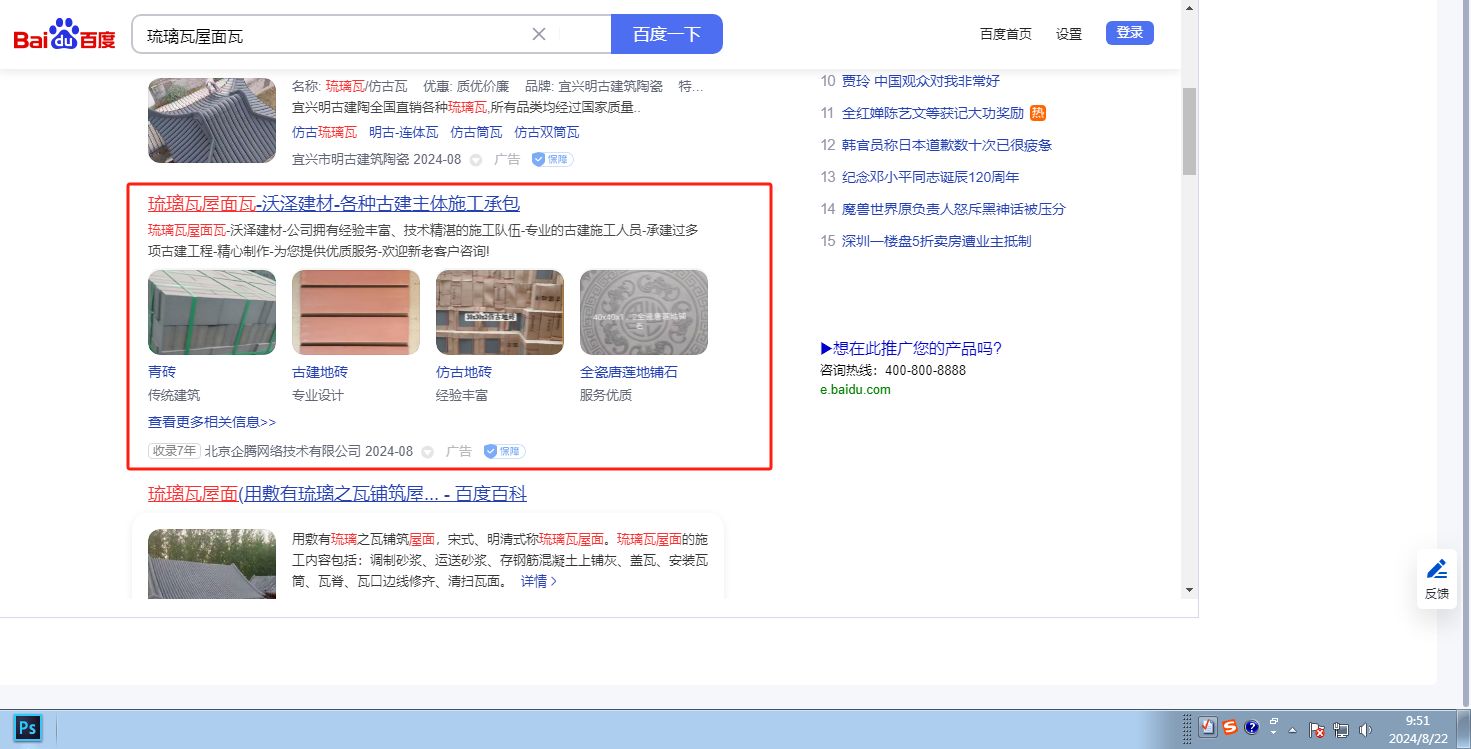Open the 明古-连体瓦 sublink
The image size is (1471, 749).
[404, 132]
